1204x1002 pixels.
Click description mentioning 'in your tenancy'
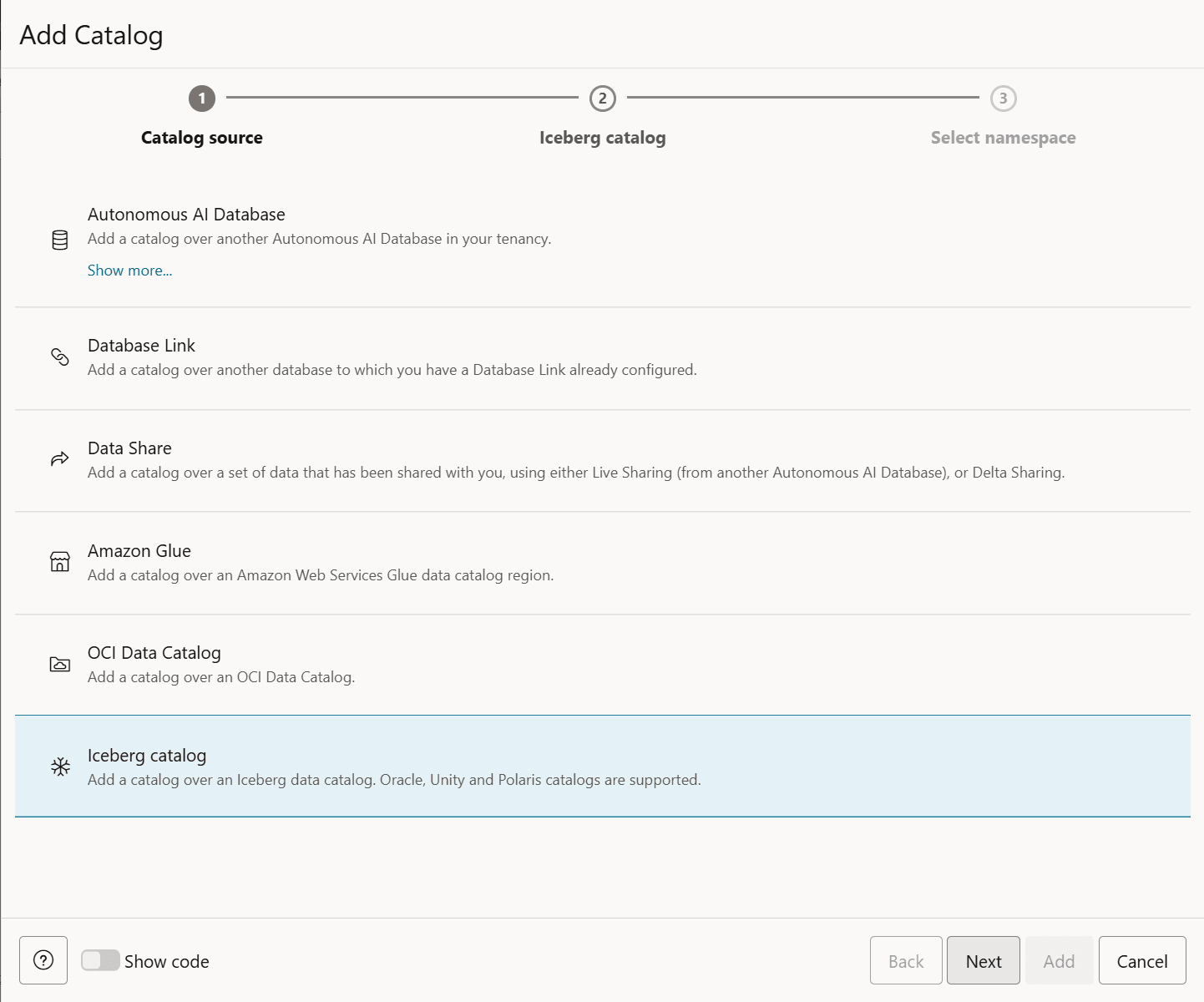point(320,239)
